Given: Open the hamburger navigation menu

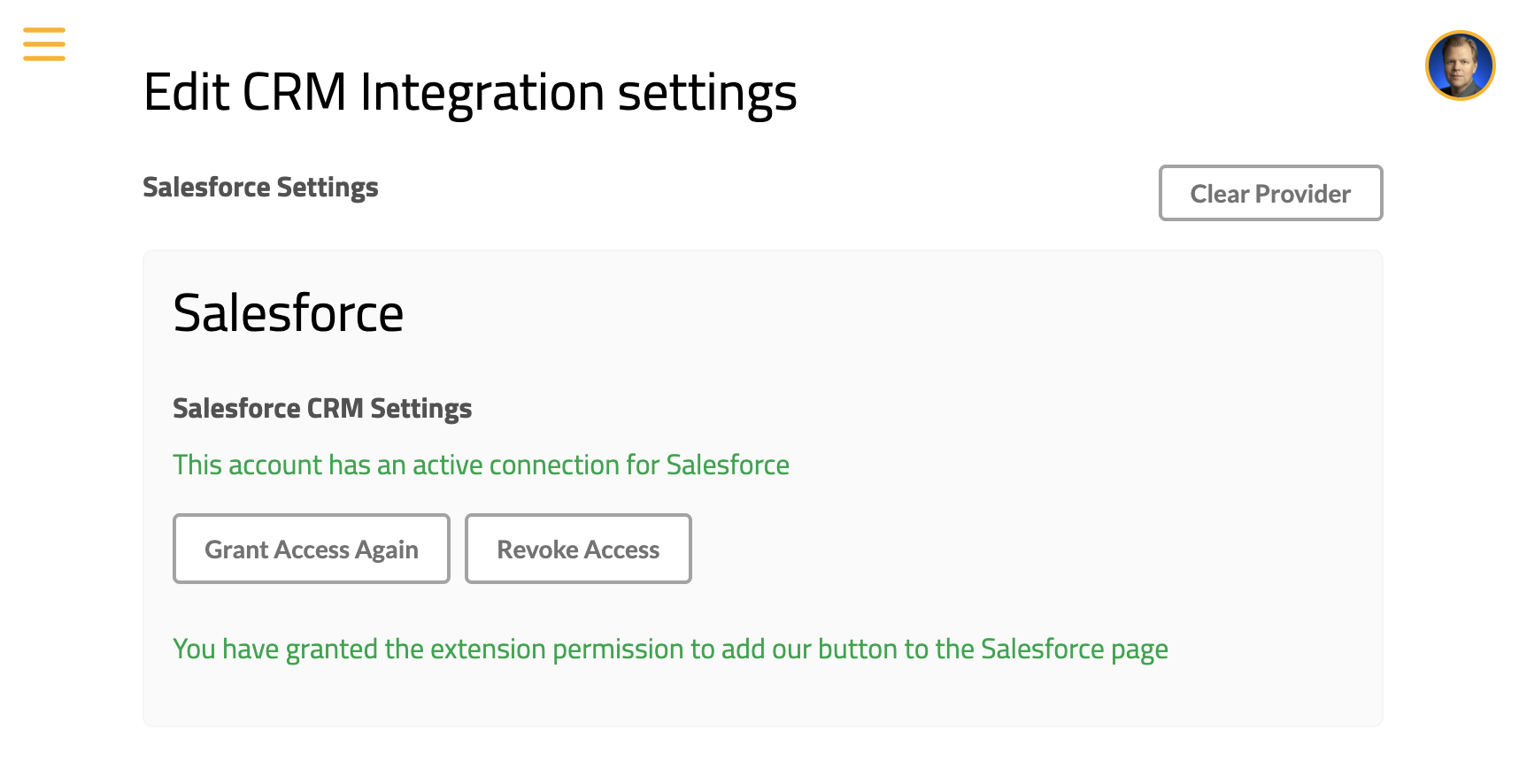Looking at the screenshot, I should point(44,44).
